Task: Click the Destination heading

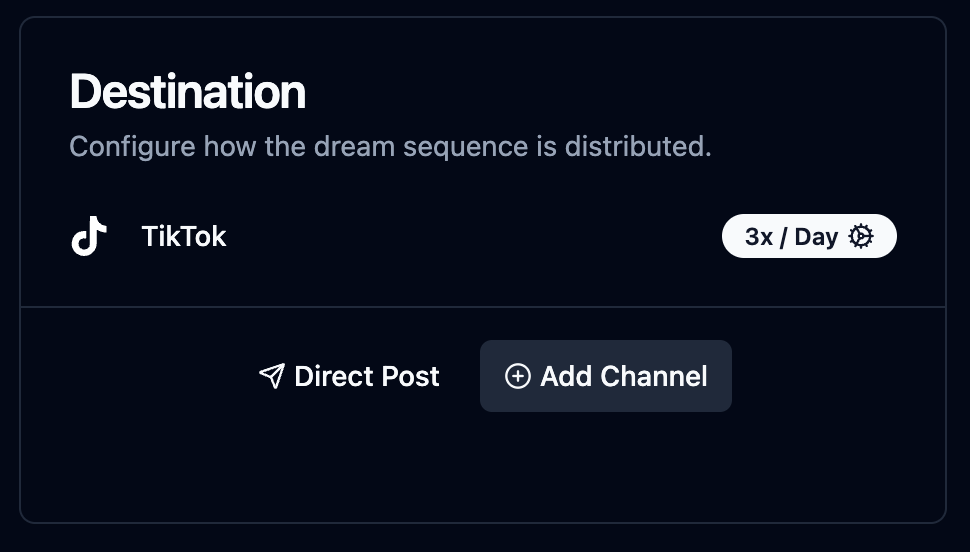Action: (x=187, y=92)
